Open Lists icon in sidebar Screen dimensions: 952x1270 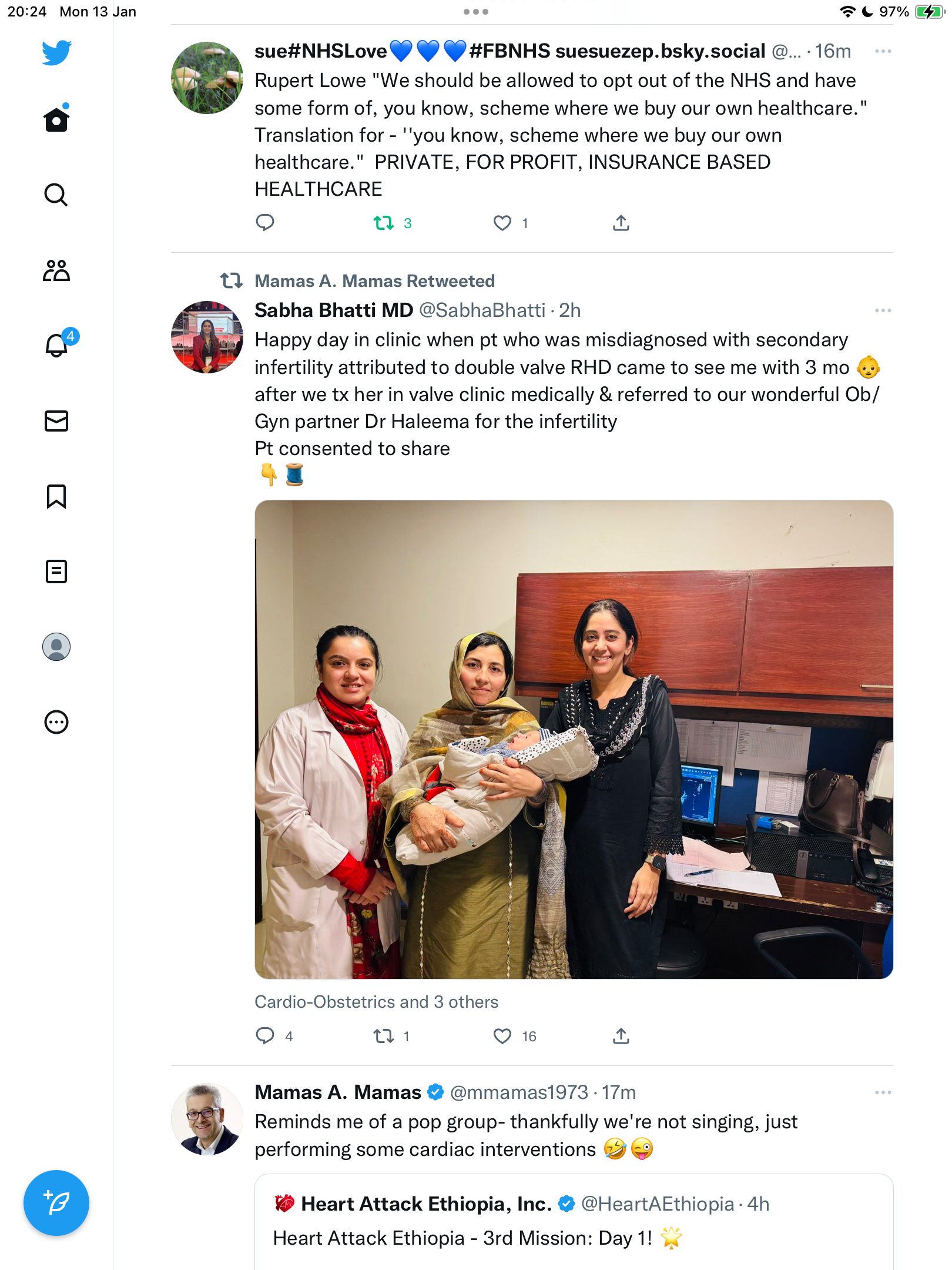point(56,571)
